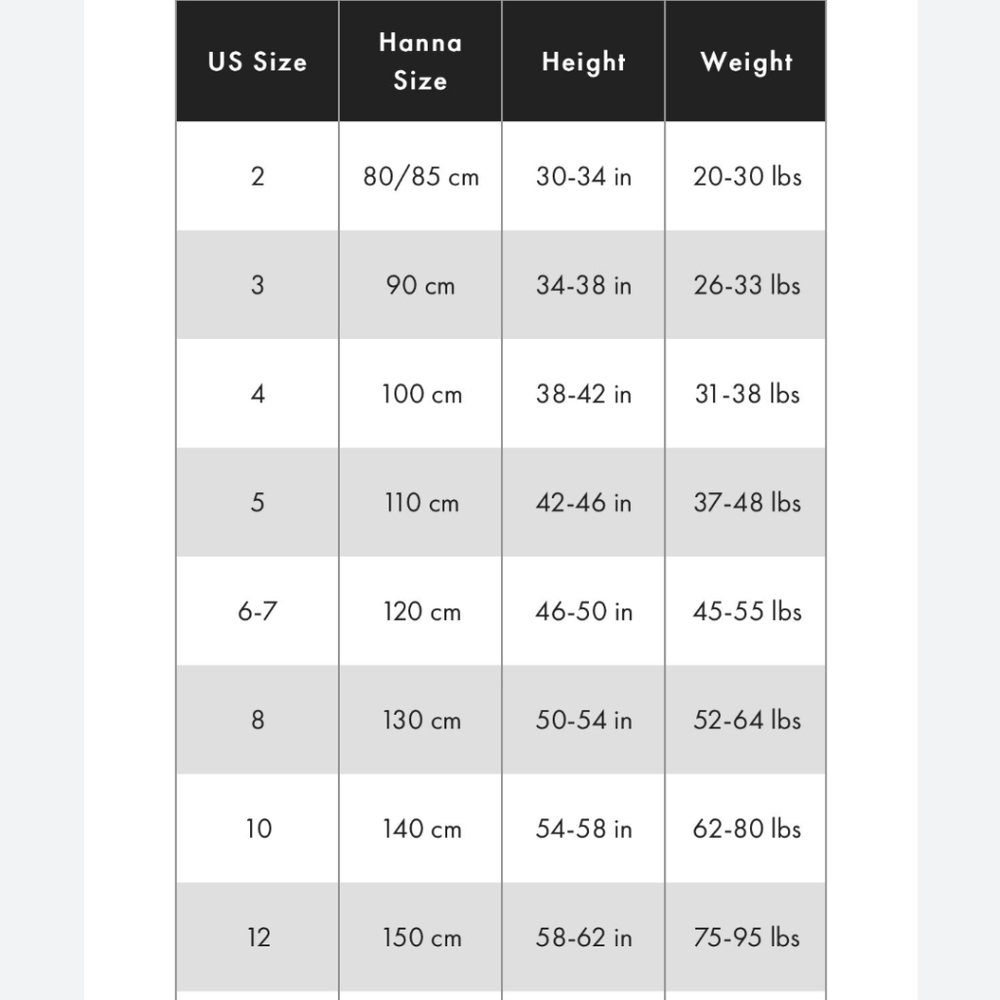Viewport: 1000px width, 1000px height.
Task: Click the 140 cm Hanna size cell
Action: 421,829
